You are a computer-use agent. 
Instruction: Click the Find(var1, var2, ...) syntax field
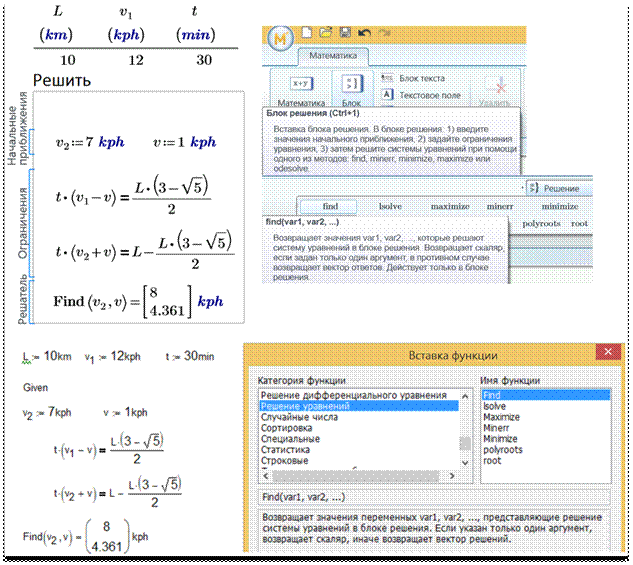click(x=434, y=497)
